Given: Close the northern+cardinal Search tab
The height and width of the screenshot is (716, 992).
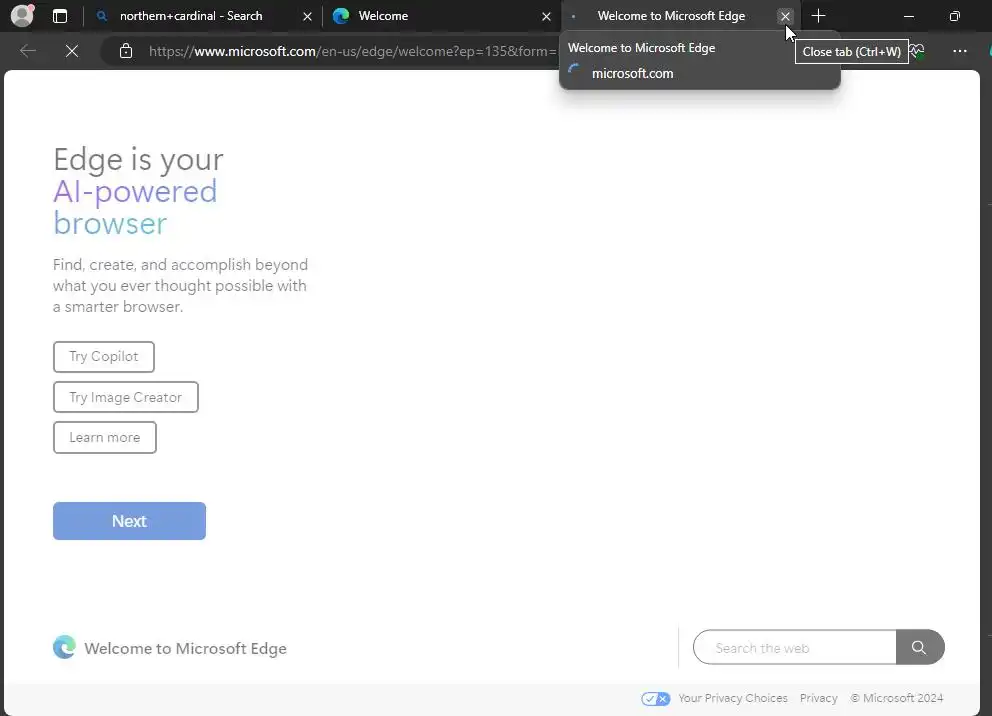Looking at the screenshot, I should (x=307, y=16).
